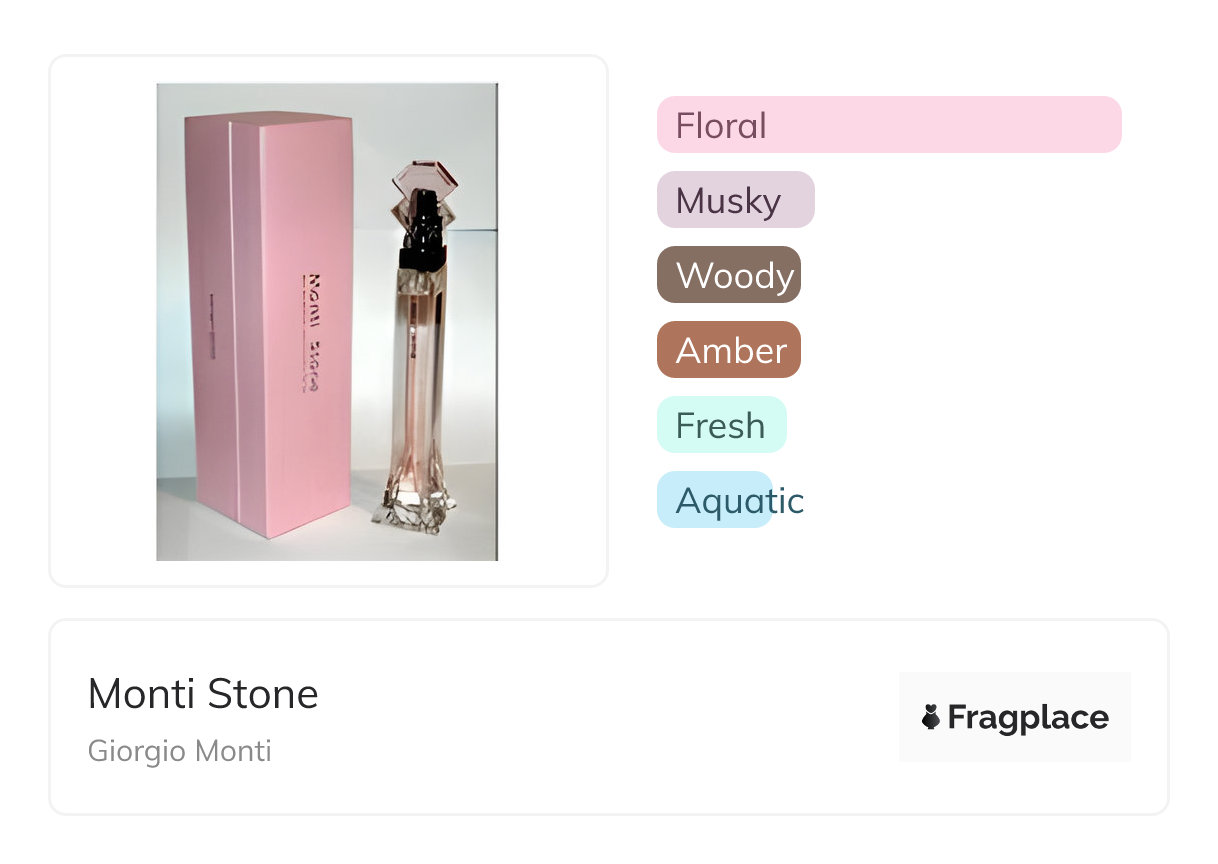
Task: Click the hexagonal pink bottle stopper
Action: pos(423,178)
